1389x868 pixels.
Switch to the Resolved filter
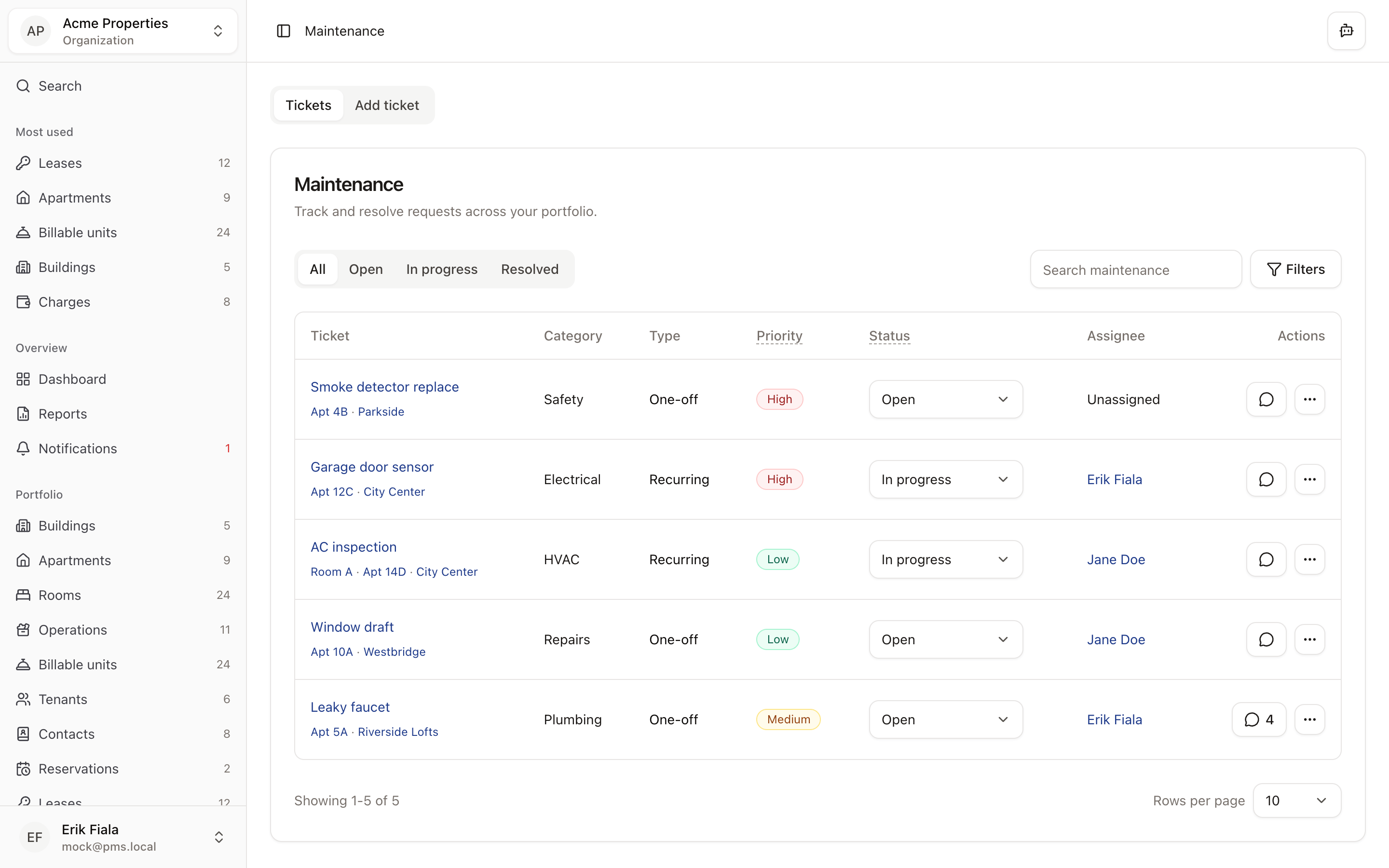click(x=529, y=269)
